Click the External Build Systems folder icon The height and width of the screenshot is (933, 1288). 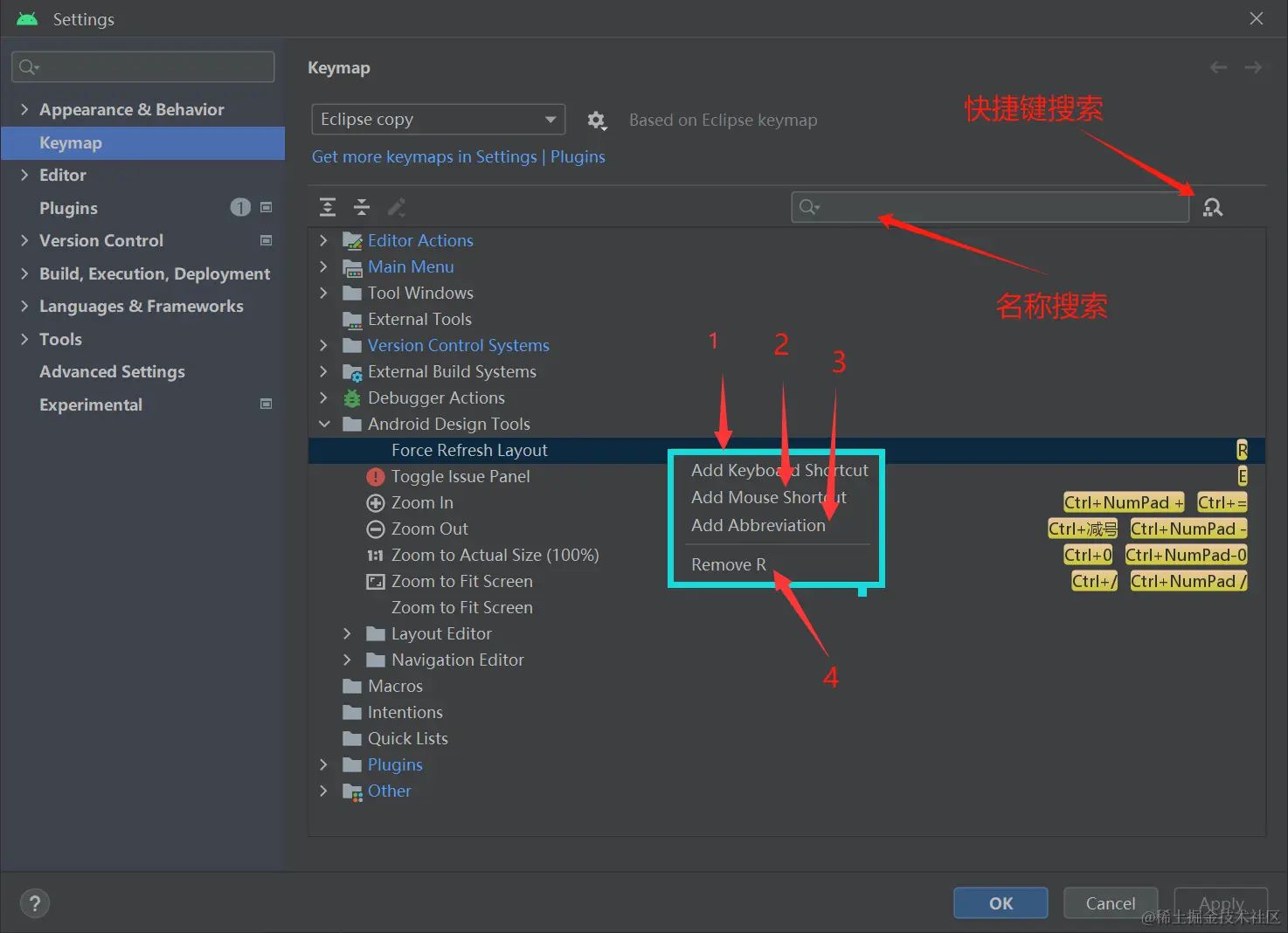pos(352,372)
